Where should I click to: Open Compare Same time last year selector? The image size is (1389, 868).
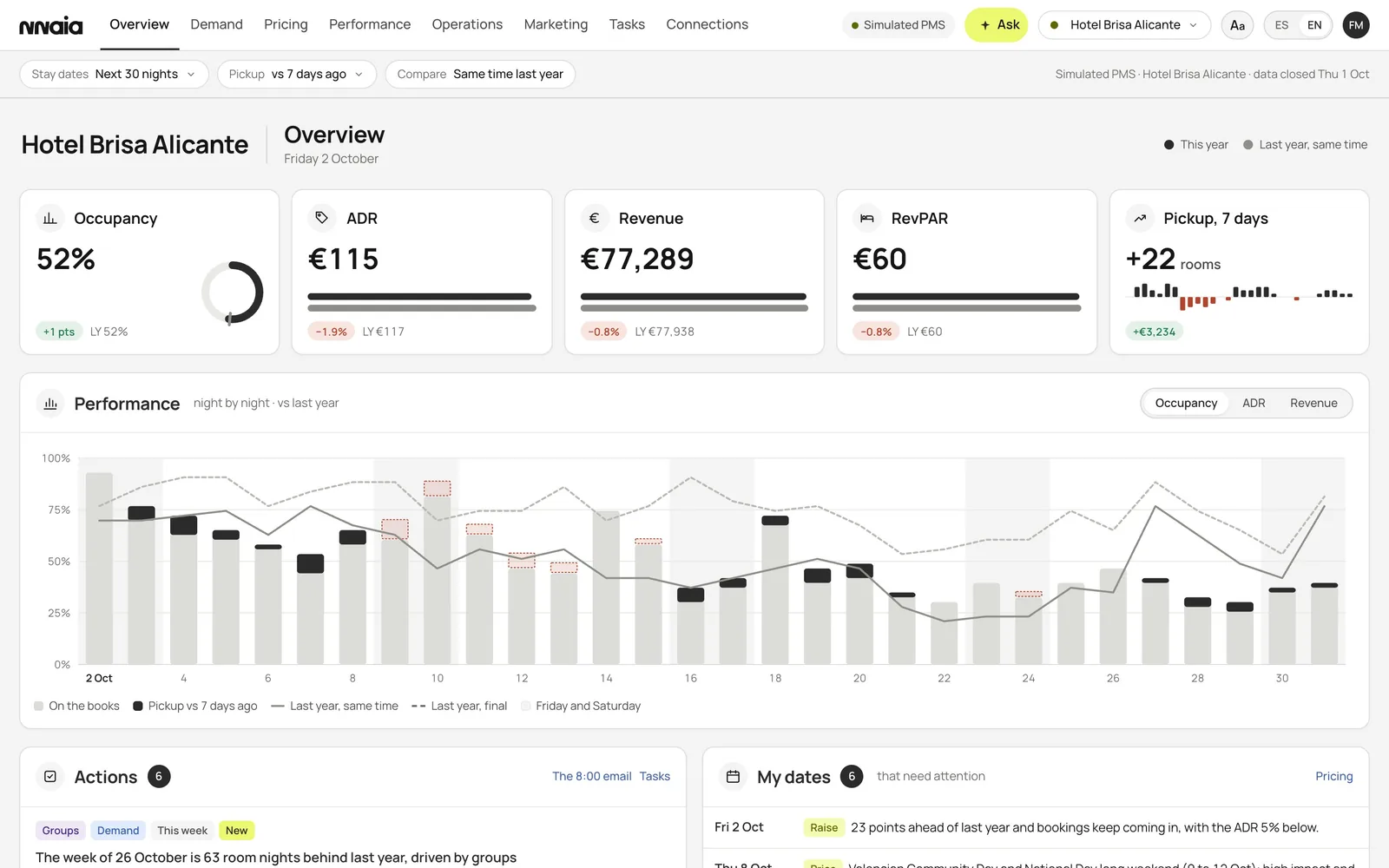tap(480, 74)
